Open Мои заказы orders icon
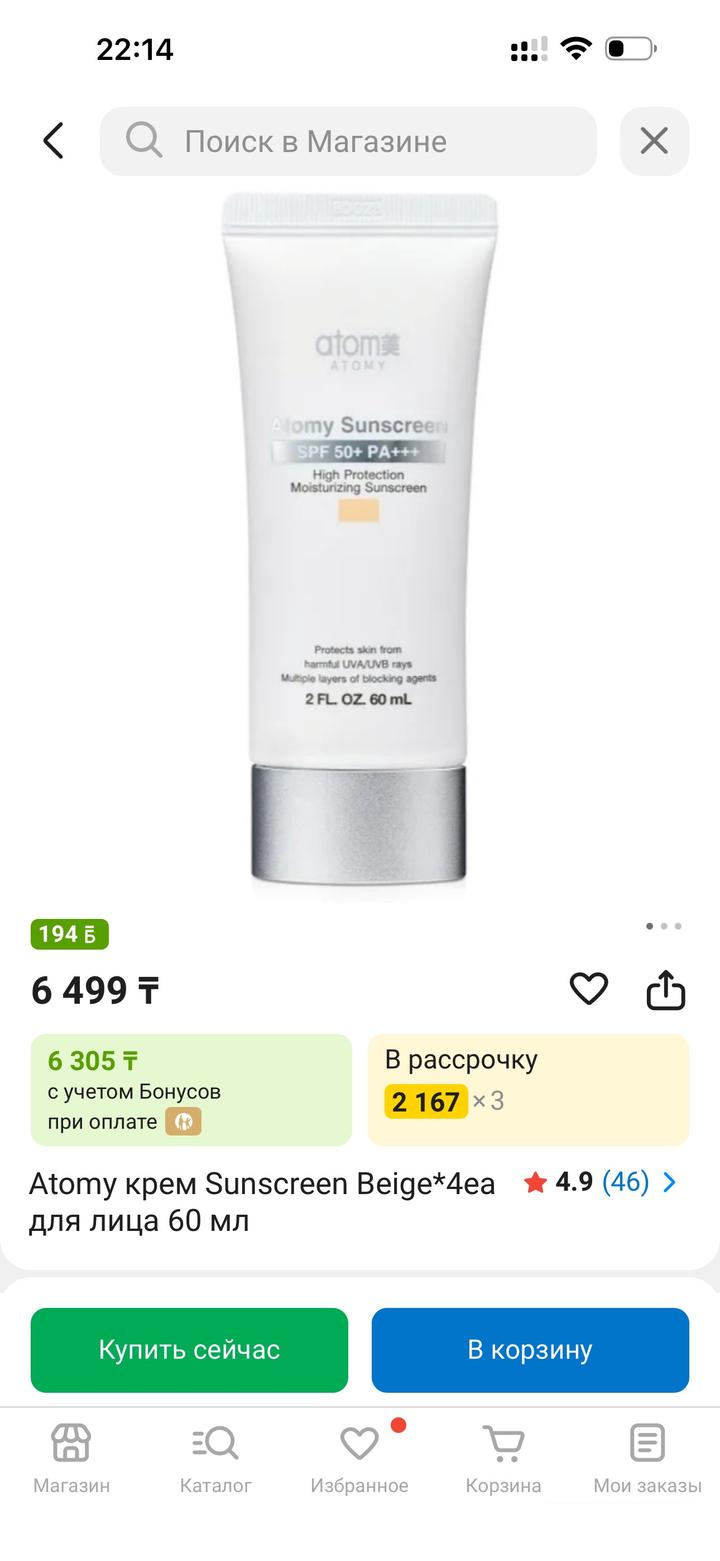 (x=647, y=1458)
